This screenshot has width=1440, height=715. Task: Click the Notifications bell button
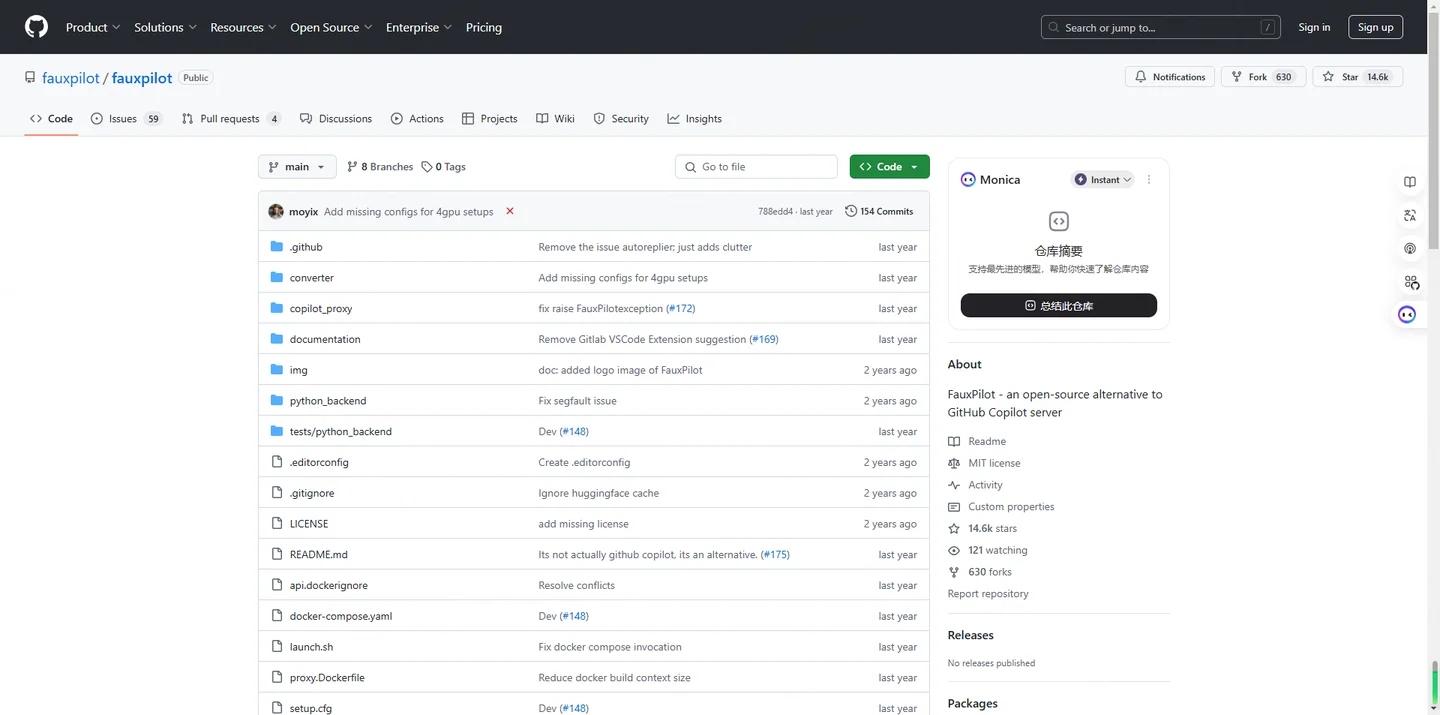[1170, 77]
